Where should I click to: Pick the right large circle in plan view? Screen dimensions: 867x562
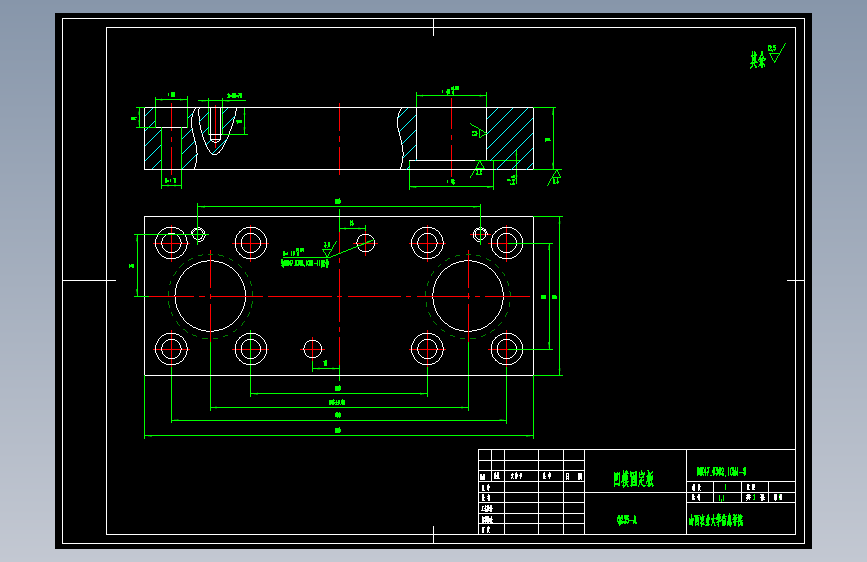[x=468, y=296]
